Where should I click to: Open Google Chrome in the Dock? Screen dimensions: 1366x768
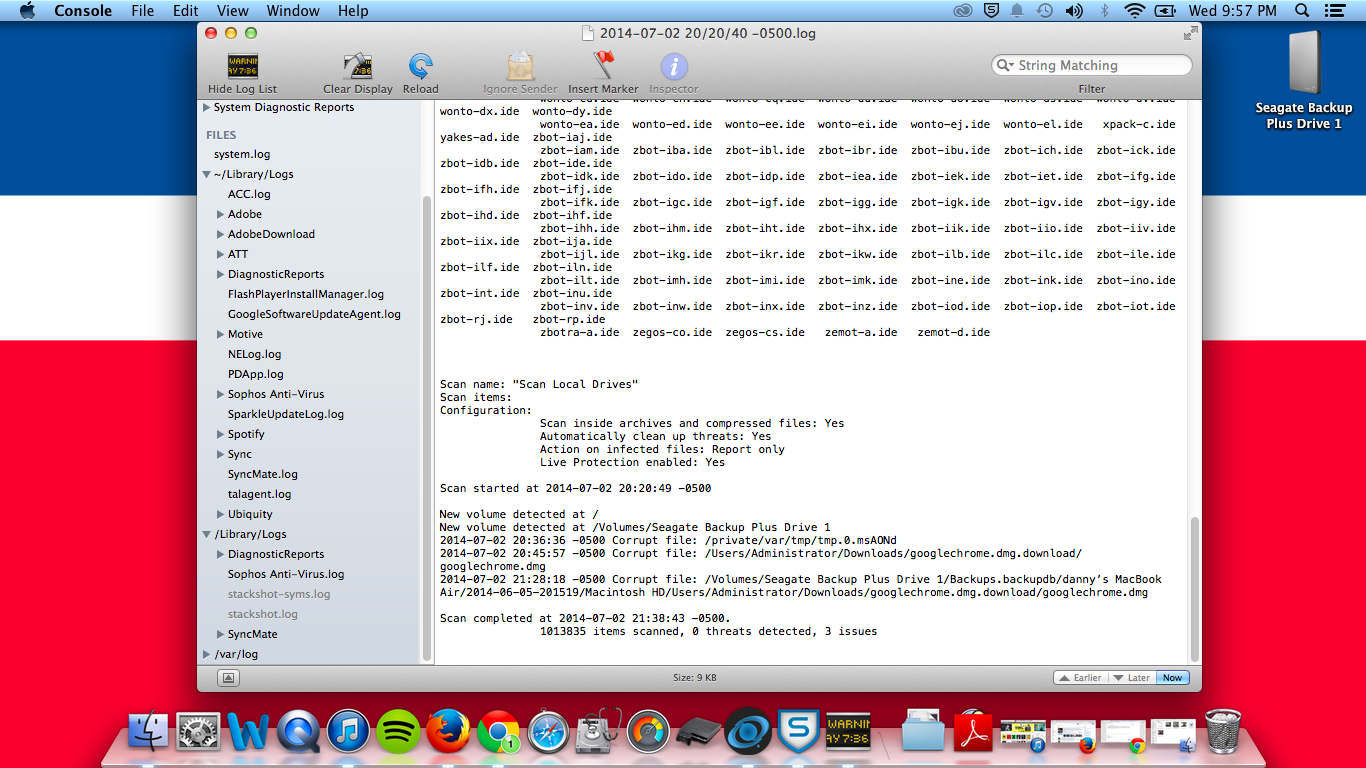[498, 731]
